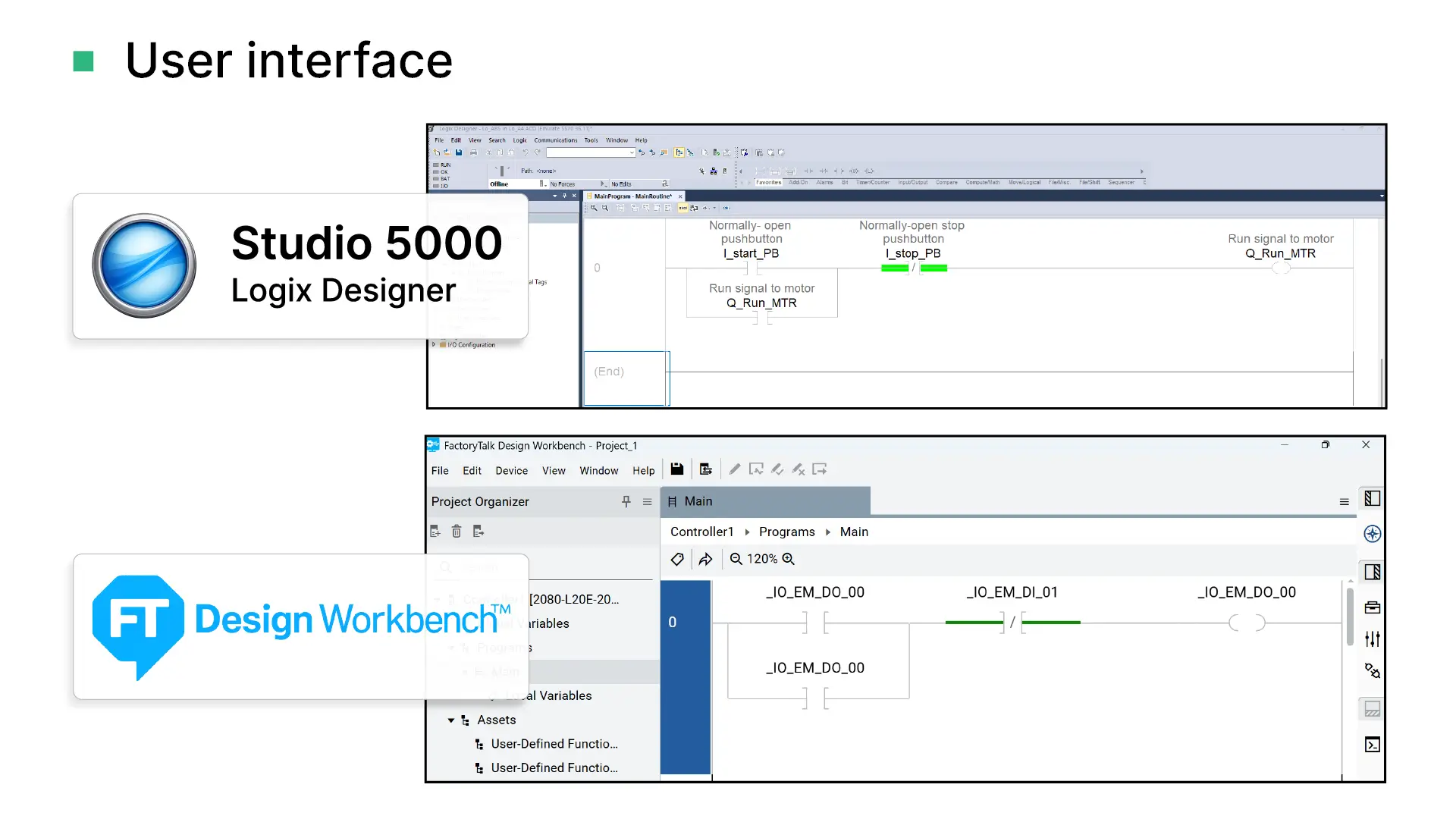
Task: Open the Main editor hamburger options menu
Action: (1345, 502)
